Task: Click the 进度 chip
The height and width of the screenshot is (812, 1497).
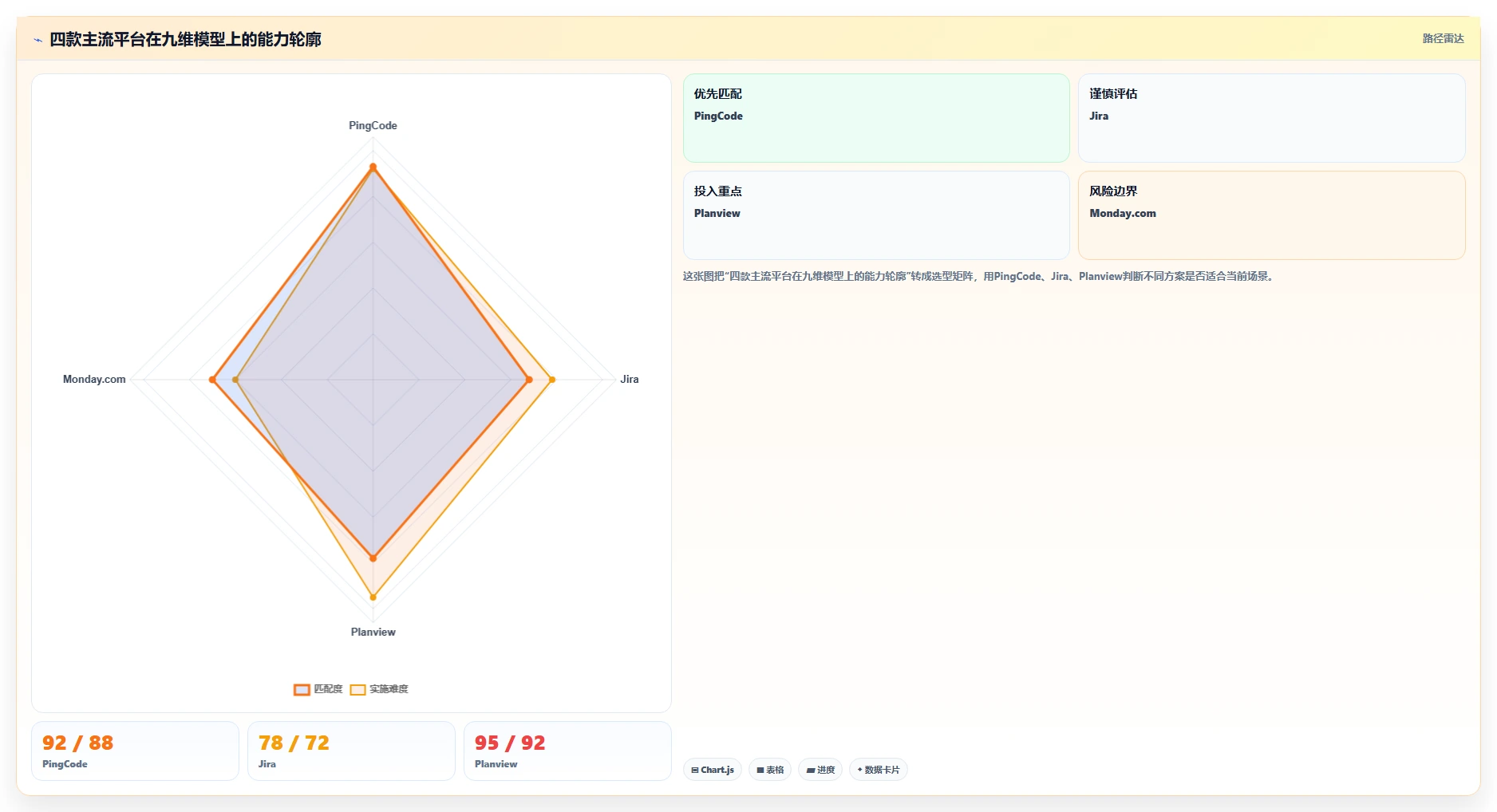Action: click(820, 770)
